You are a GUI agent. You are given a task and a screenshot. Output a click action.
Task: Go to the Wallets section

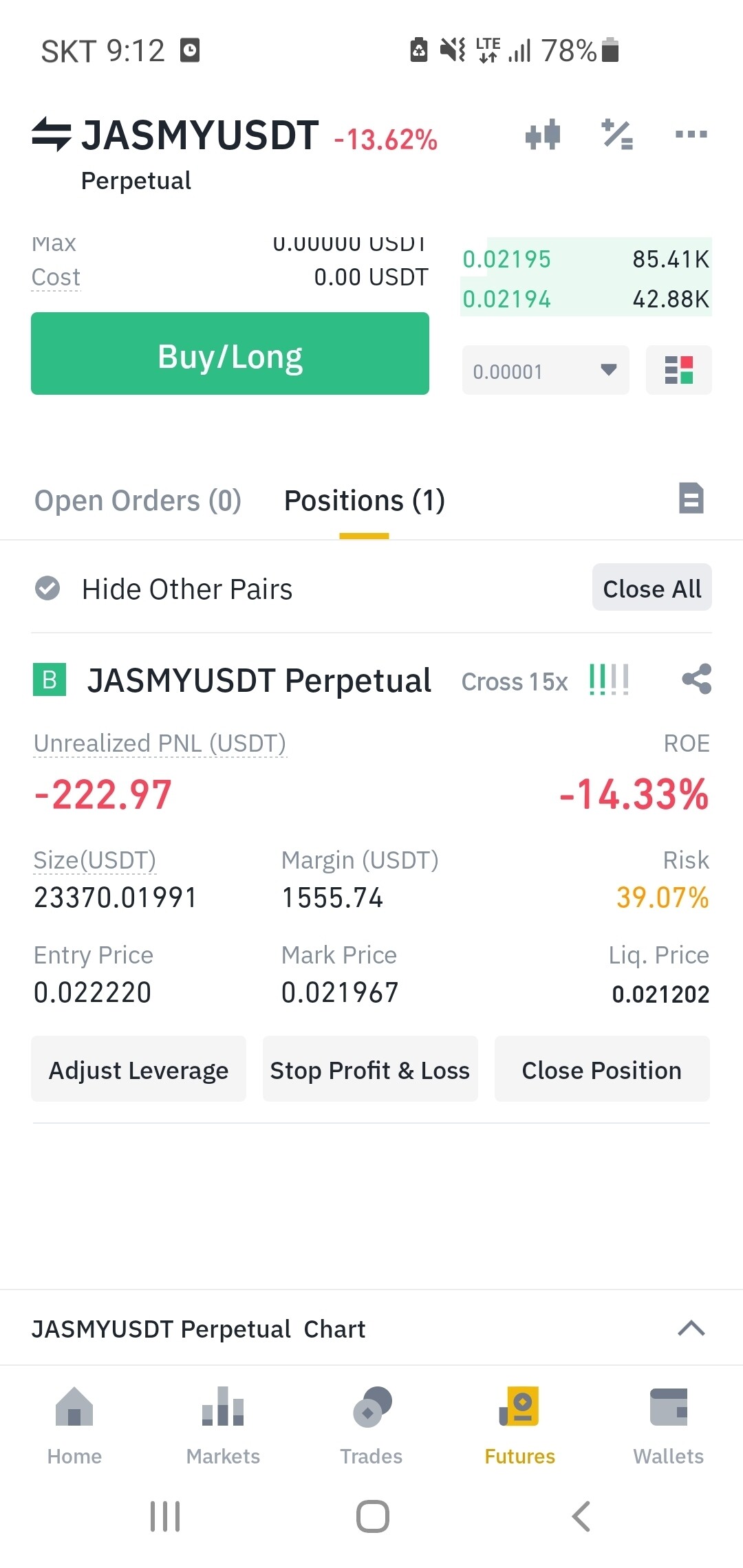click(668, 1425)
